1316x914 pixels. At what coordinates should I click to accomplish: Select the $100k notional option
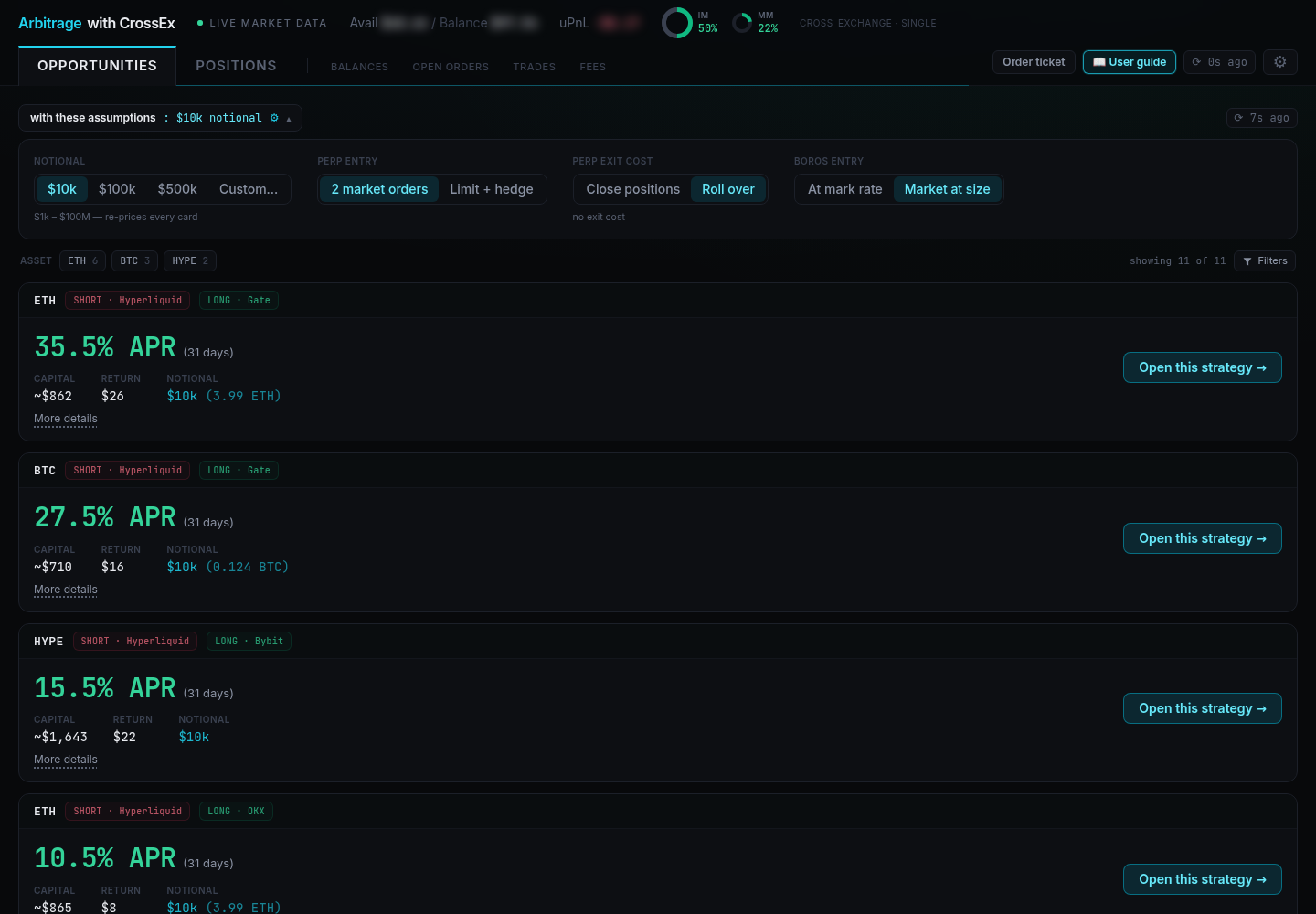coord(117,189)
